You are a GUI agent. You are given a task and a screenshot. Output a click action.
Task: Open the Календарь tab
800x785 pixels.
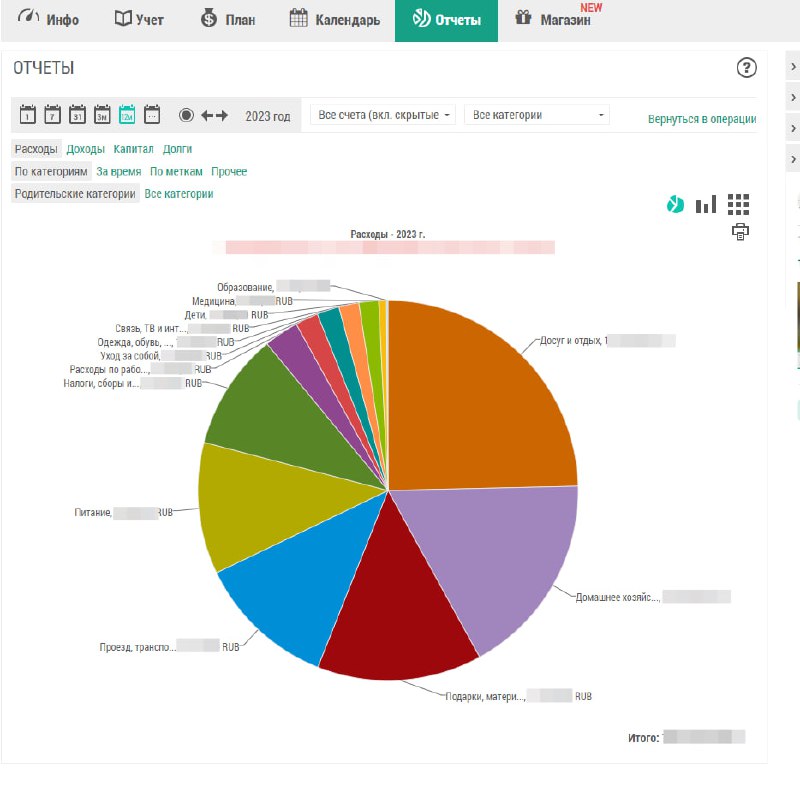coord(335,20)
